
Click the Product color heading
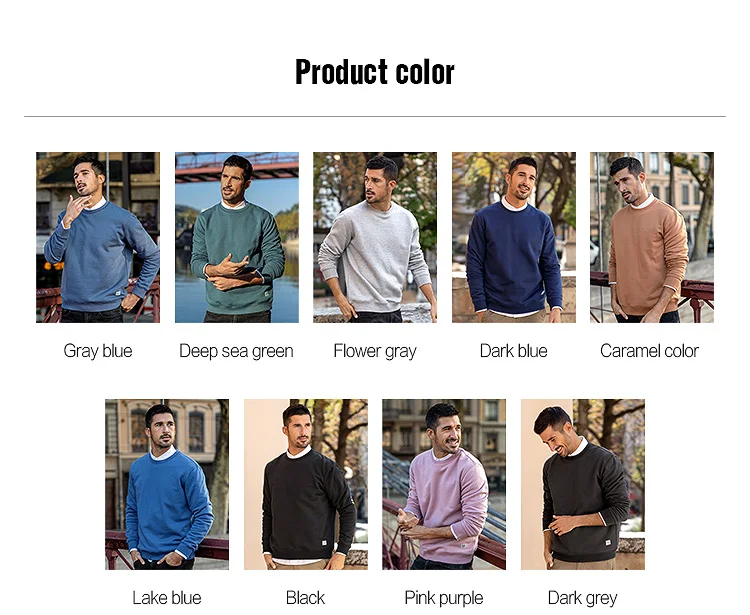click(x=375, y=72)
